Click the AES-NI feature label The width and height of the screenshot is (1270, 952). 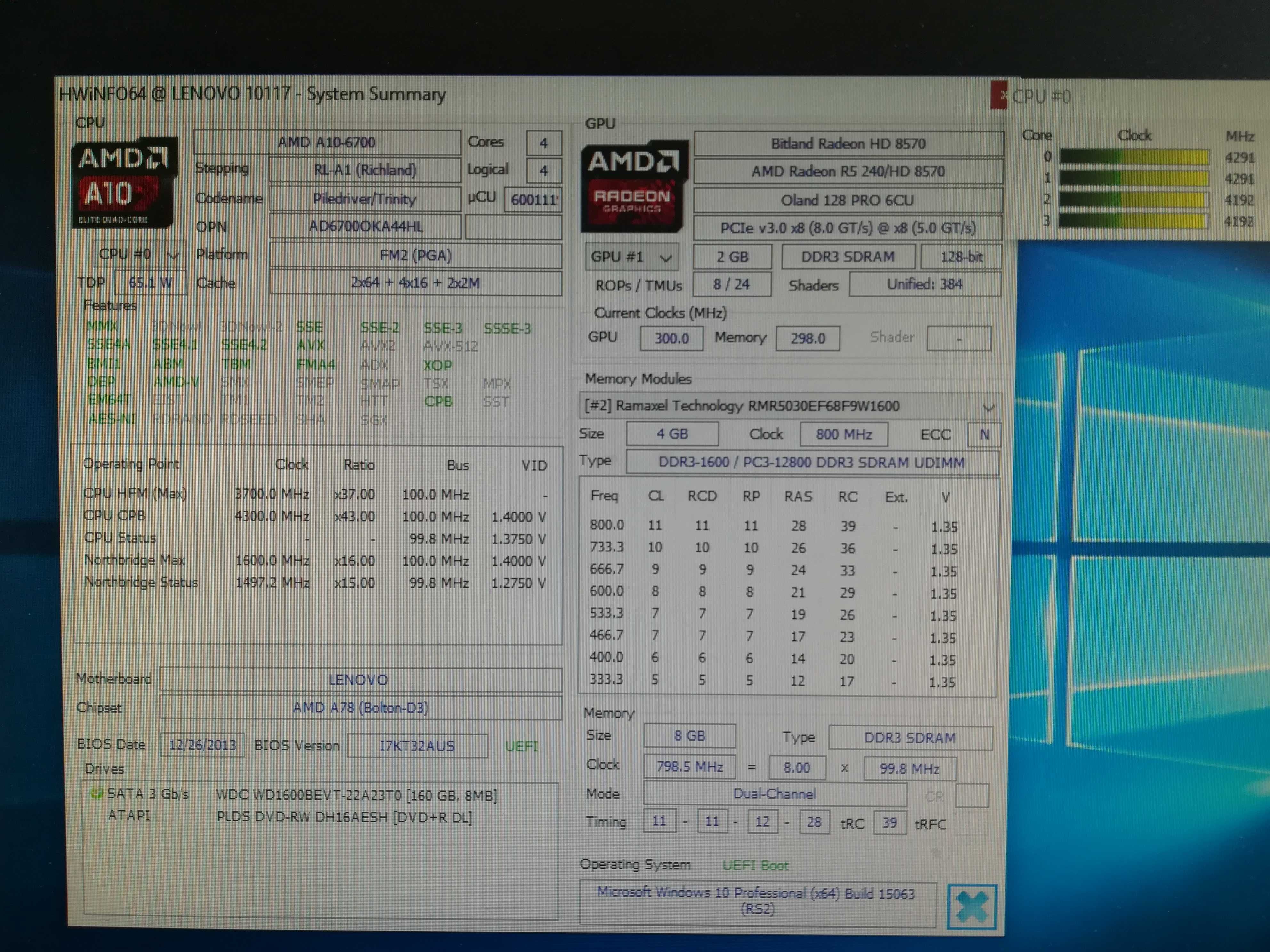112,419
